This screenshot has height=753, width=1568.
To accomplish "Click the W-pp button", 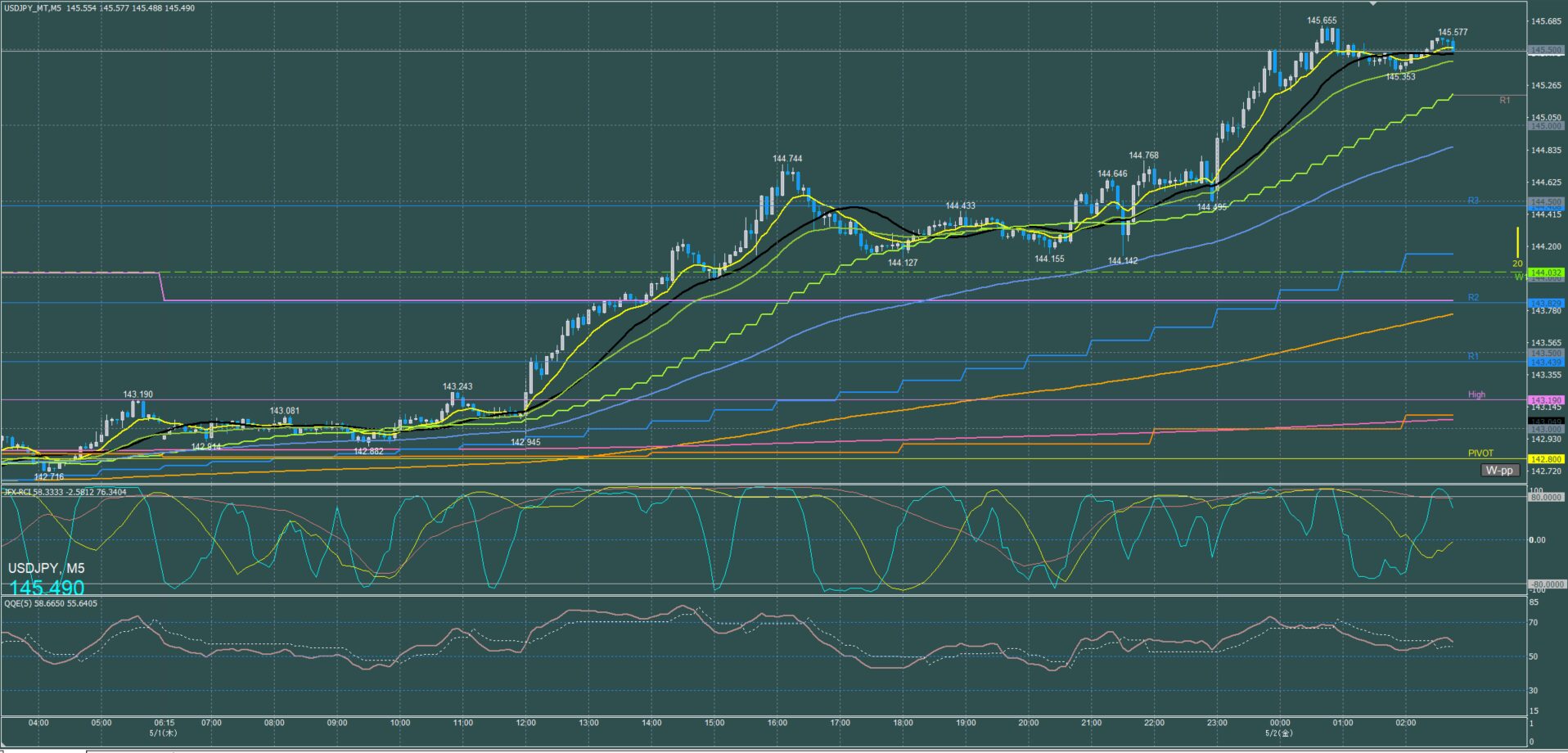I will tap(1500, 470).
